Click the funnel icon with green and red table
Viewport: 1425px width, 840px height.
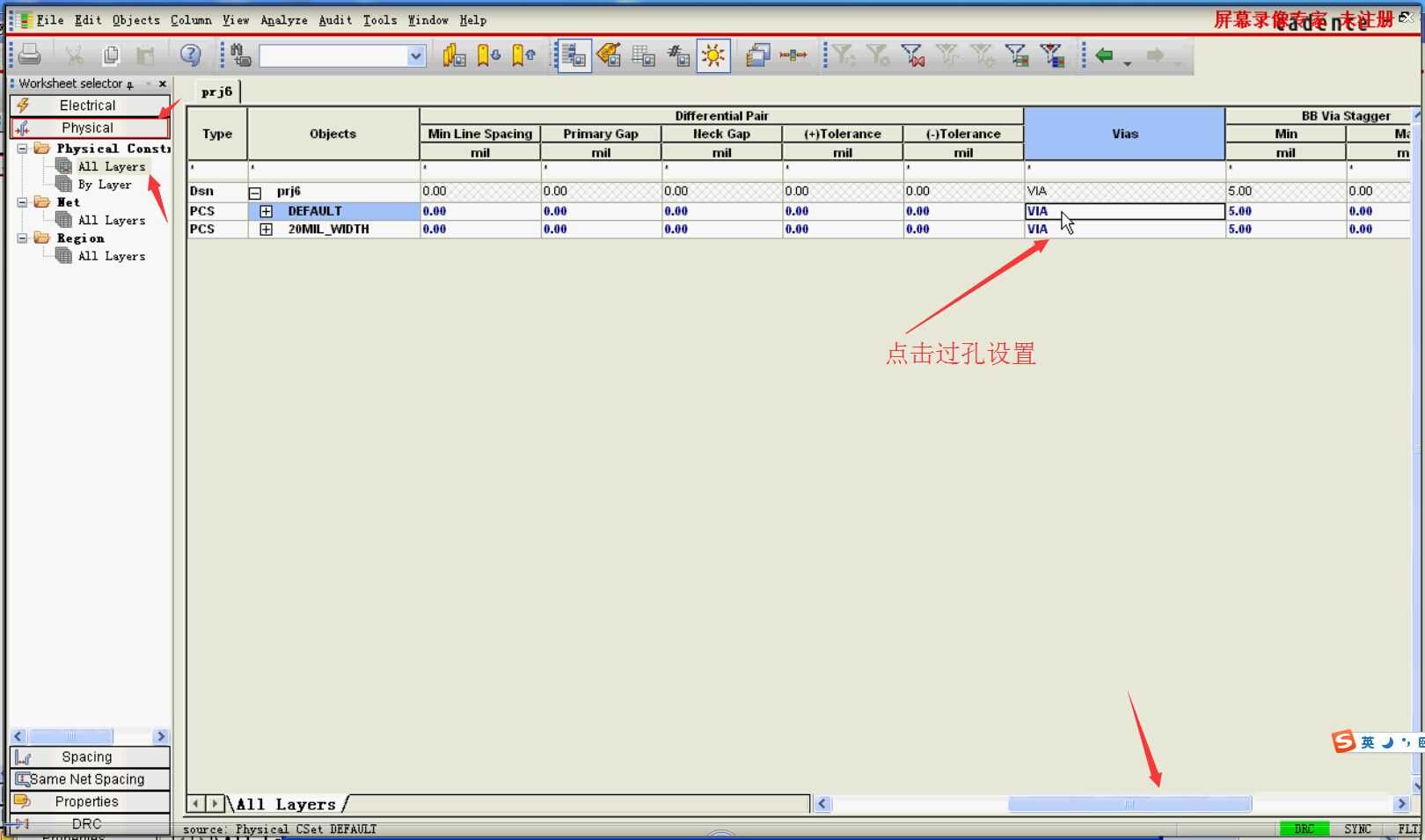click(1017, 55)
